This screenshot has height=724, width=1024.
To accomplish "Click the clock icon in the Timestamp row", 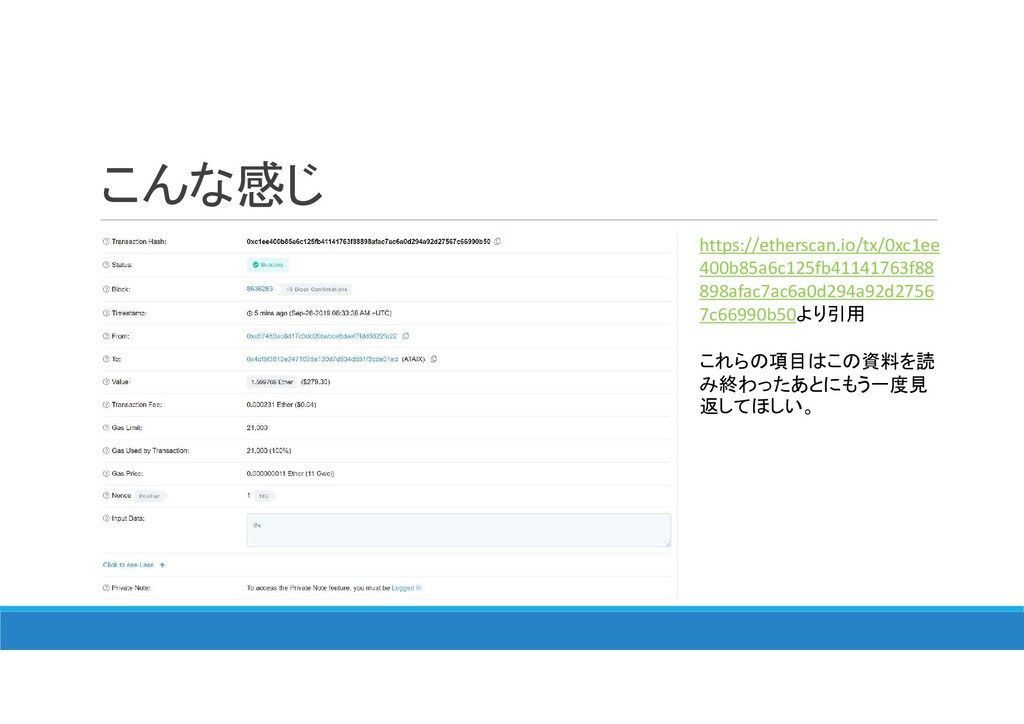I will [x=249, y=313].
